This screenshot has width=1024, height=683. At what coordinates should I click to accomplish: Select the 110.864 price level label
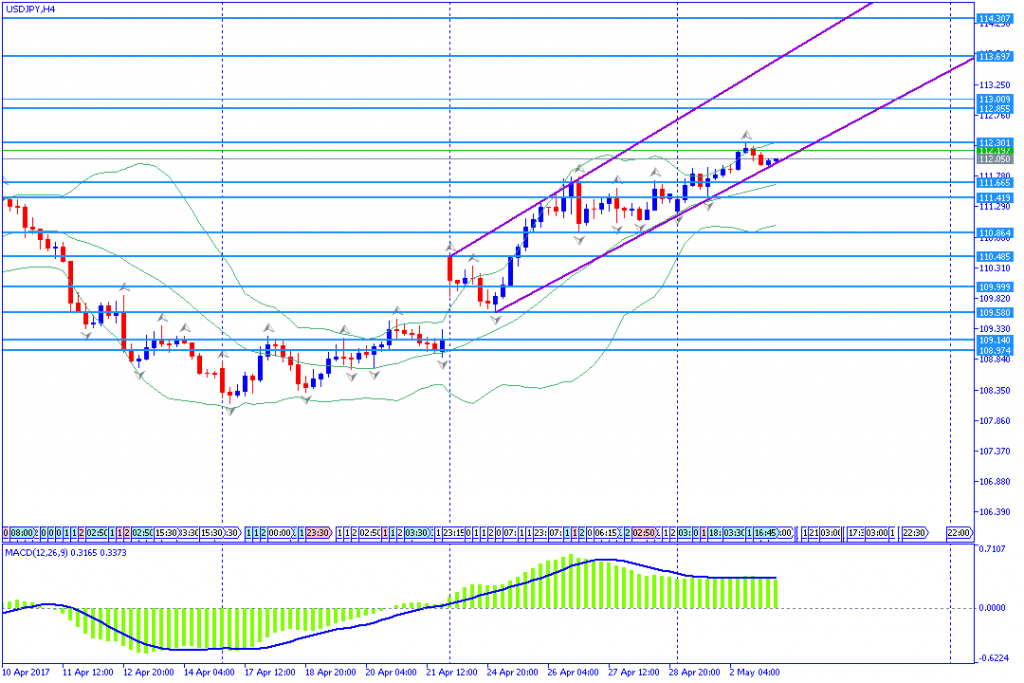pos(993,232)
